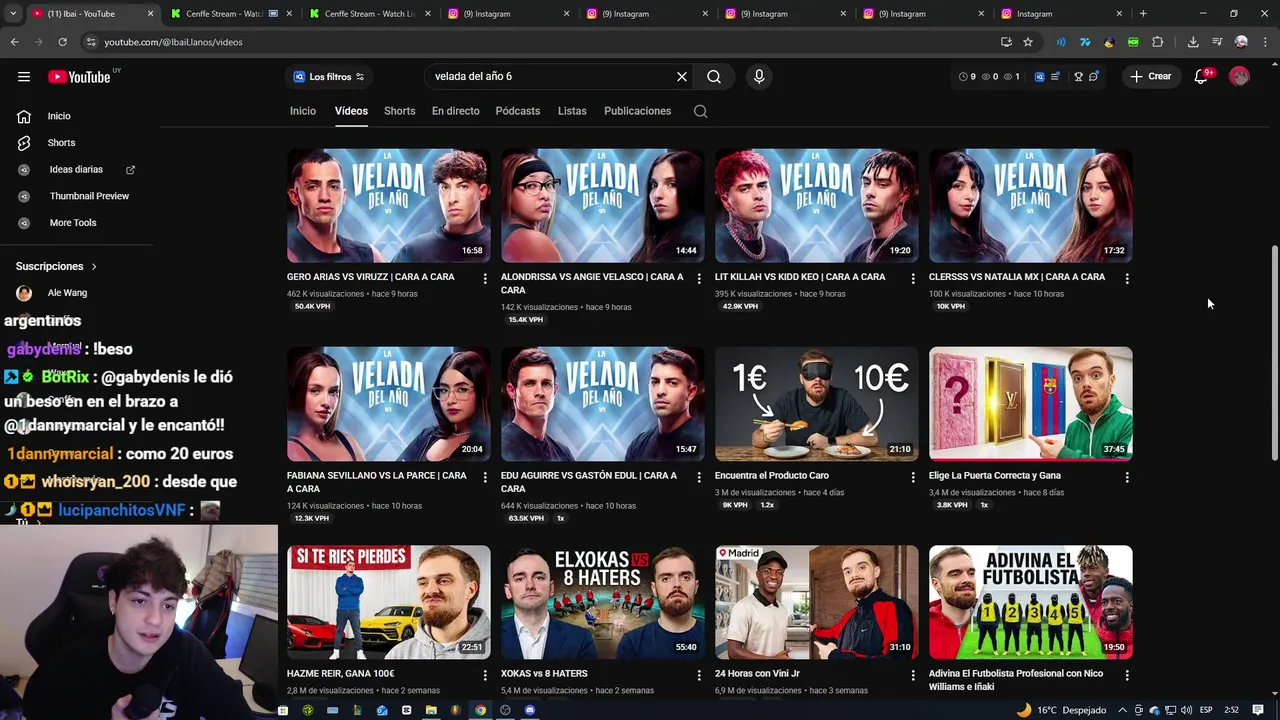Click the title 'XOKAS vs 8 HATERS'
The height and width of the screenshot is (720, 1280).
pos(544,674)
